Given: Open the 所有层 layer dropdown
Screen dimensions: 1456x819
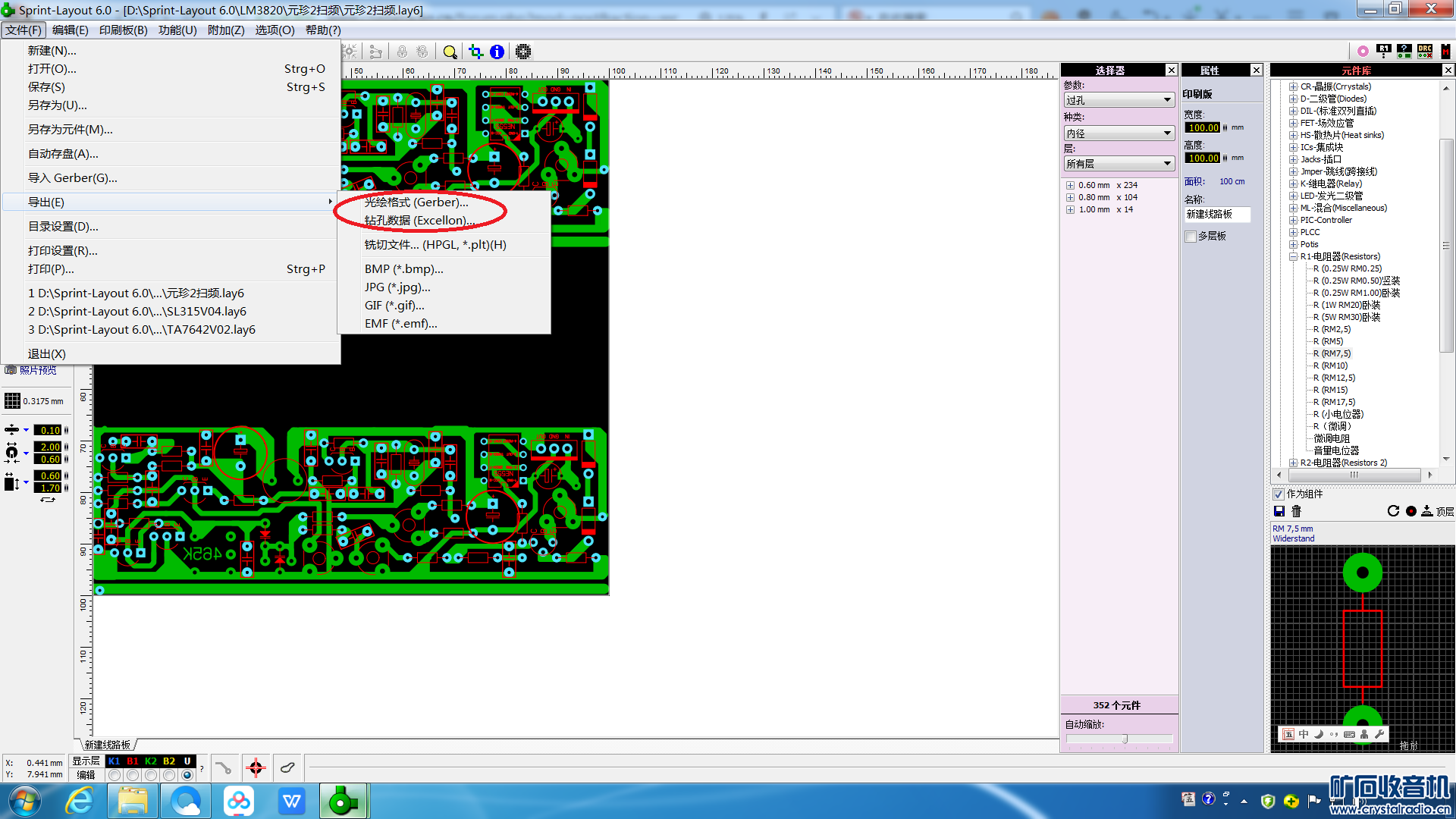Looking at the screenshot, I should (1119, 164).
